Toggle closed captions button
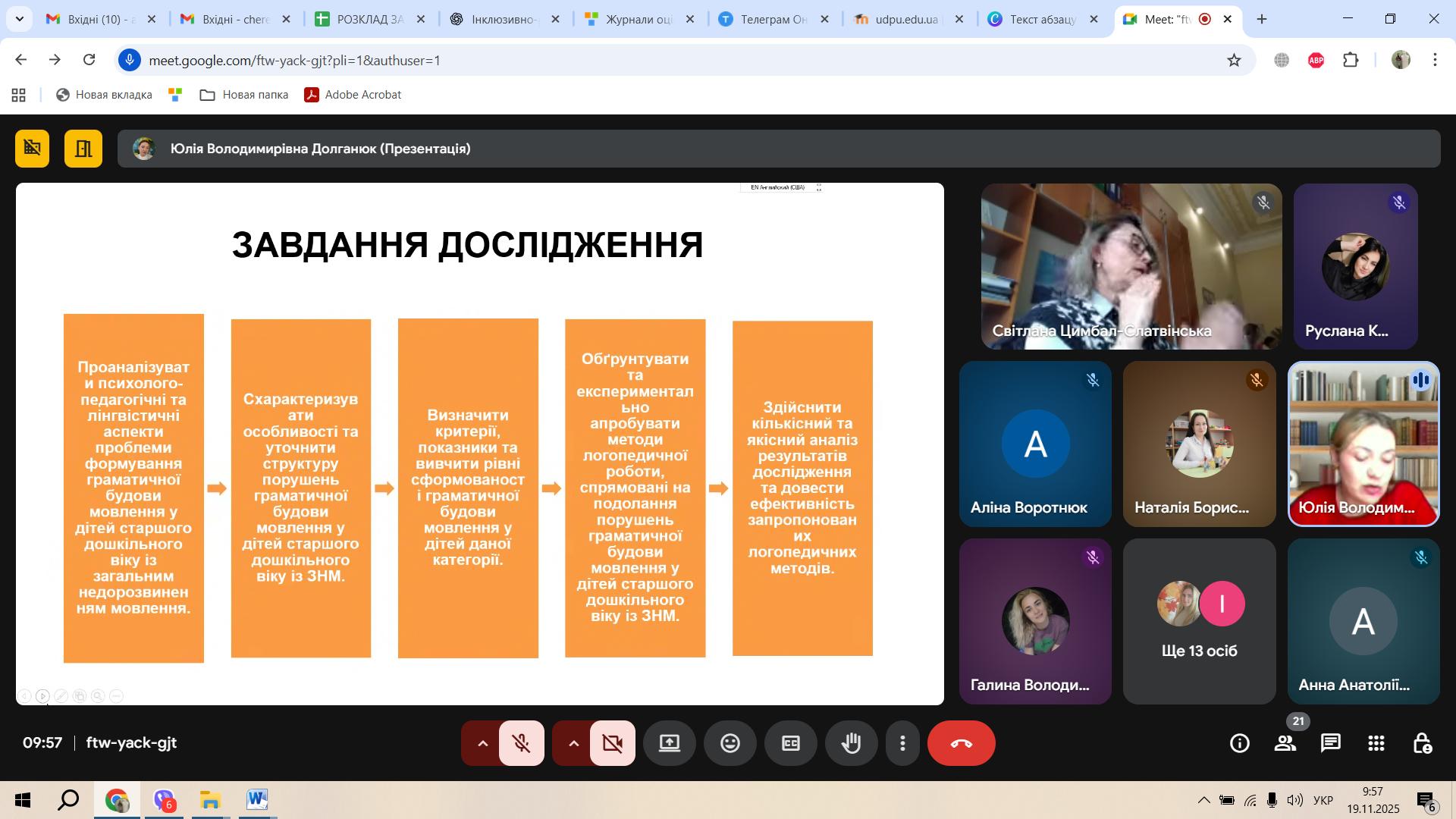This screenshot has height=819, width=1456. click(790, 743)
